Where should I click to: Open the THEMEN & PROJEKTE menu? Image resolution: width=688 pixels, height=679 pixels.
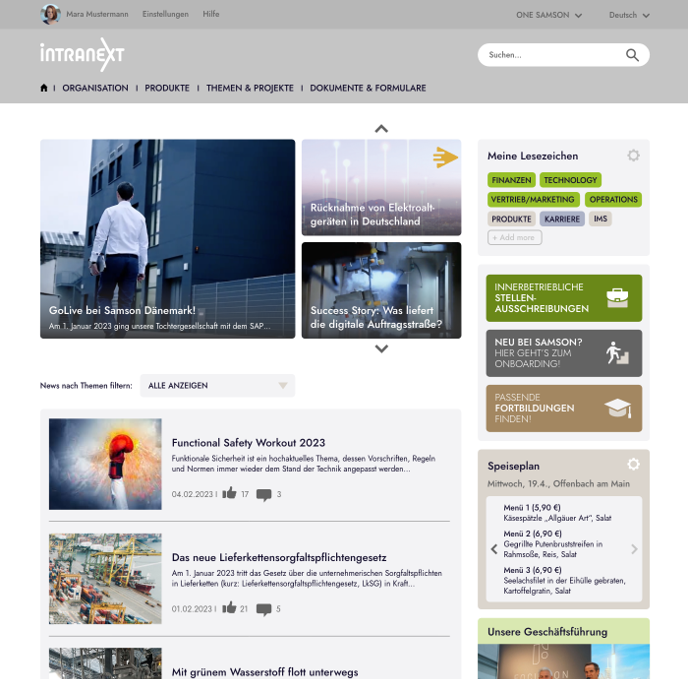click(x=250, y=88)
